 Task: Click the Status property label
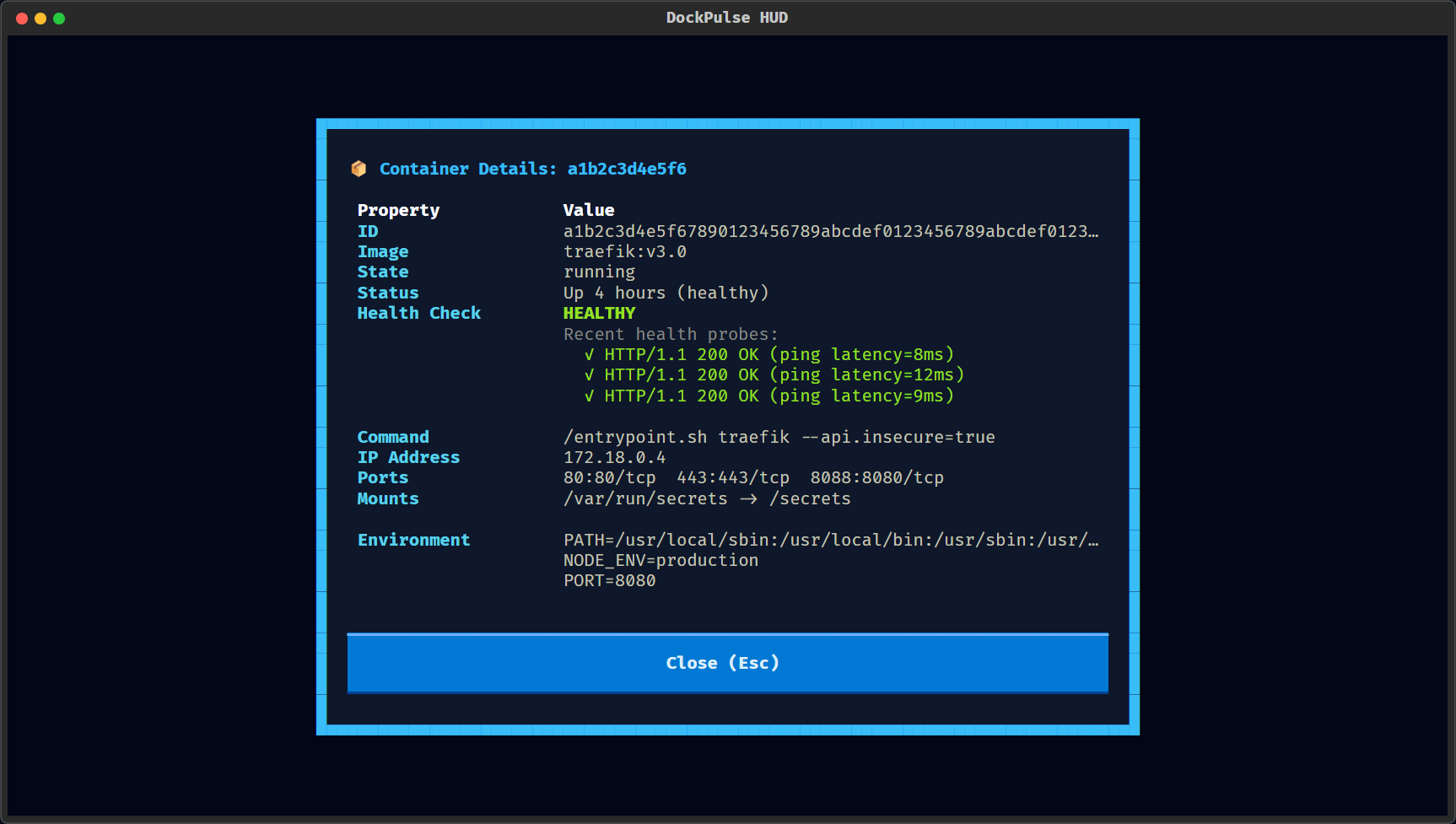point(388,293)
